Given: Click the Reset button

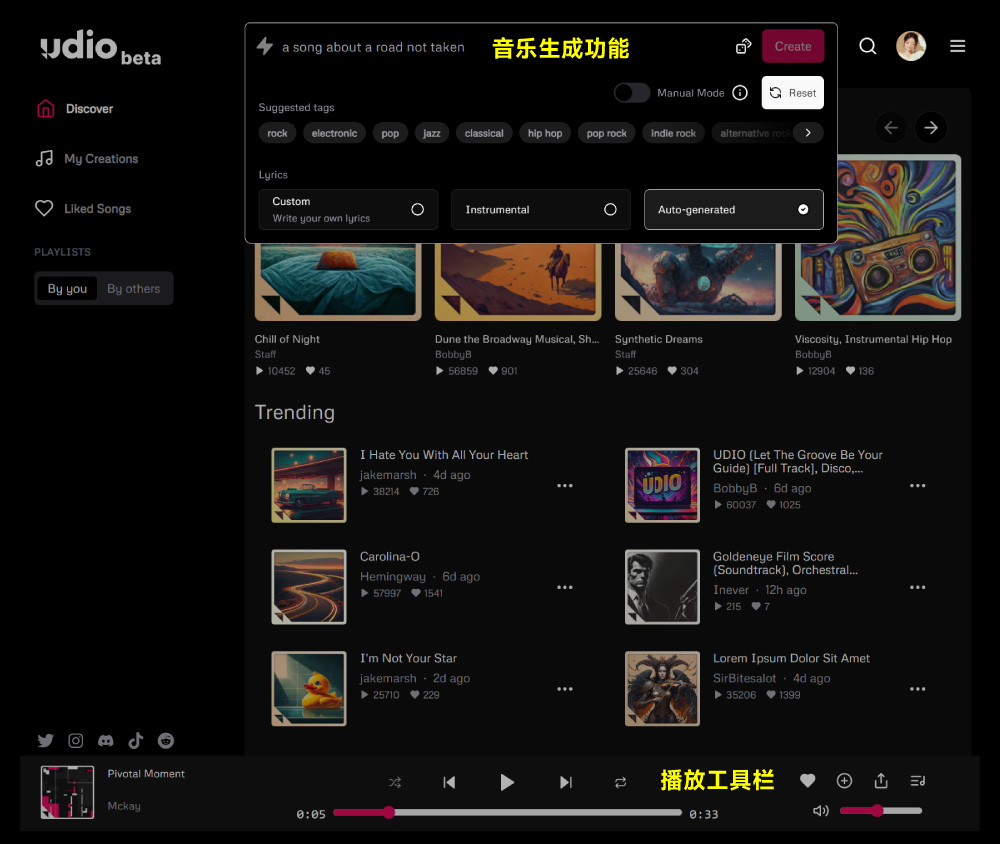Looking at the screenshot, I should pos(793,93).
